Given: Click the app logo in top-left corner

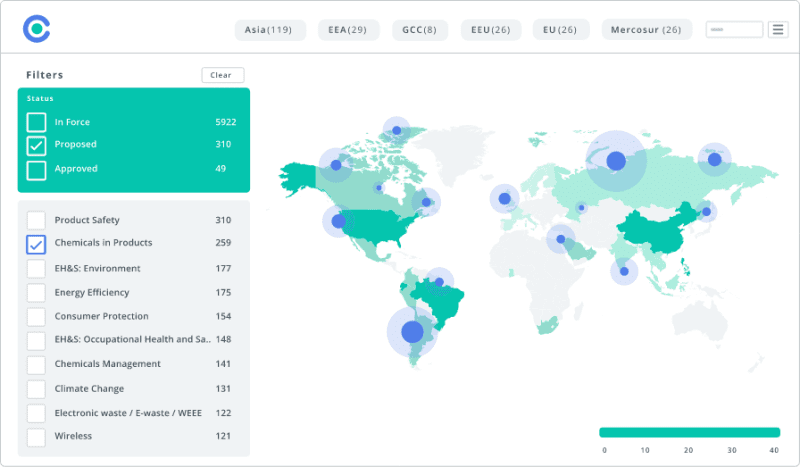Looking at the screenshot, I should (x=37, y=29).
